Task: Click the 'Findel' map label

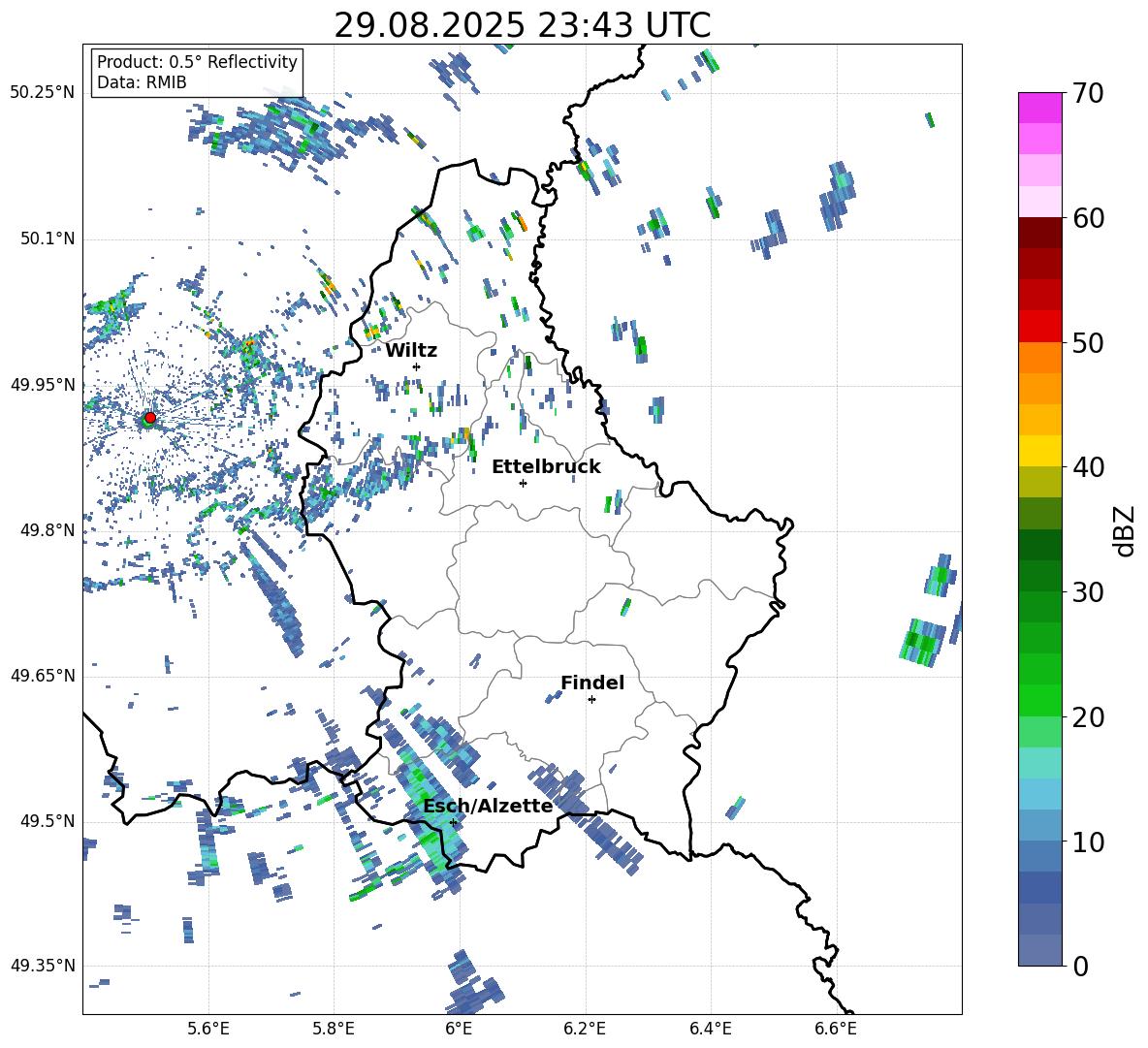Action: [x=592, y=683]
